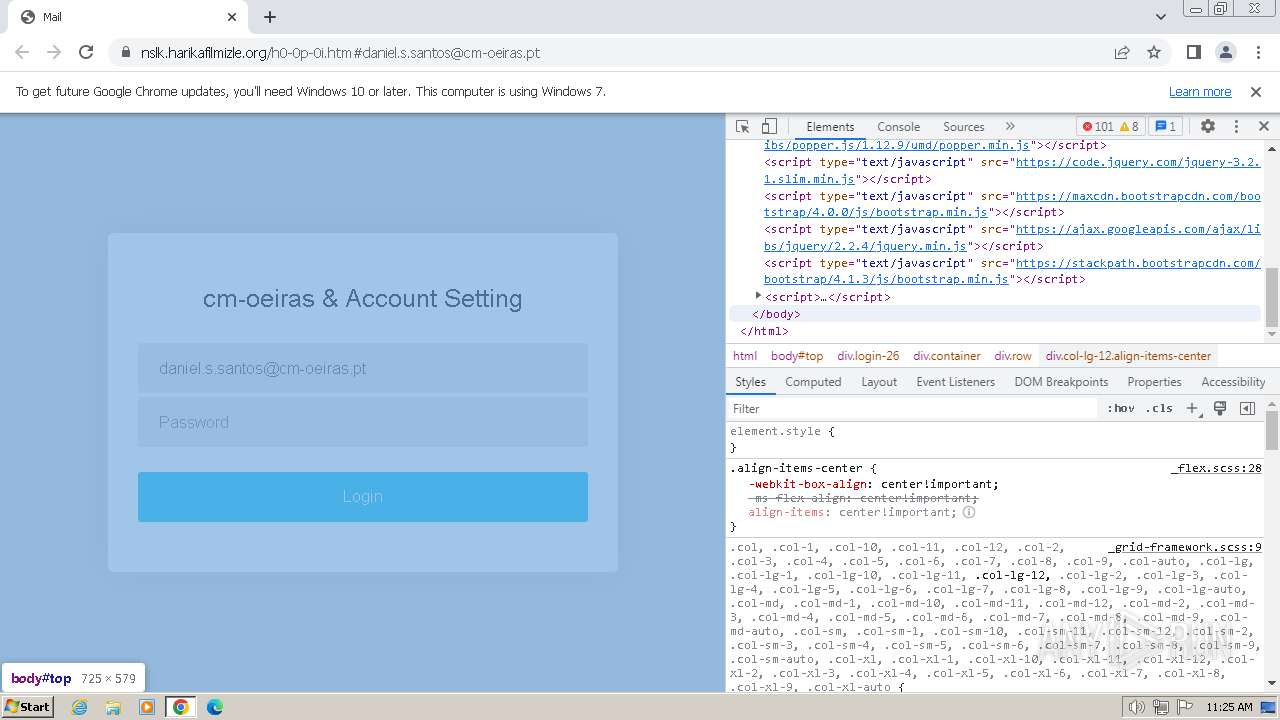This screenshot has width=1280, height=720.
Task: Click the 11:25 AM taskbar clock
Action: tap(1229, 707)
